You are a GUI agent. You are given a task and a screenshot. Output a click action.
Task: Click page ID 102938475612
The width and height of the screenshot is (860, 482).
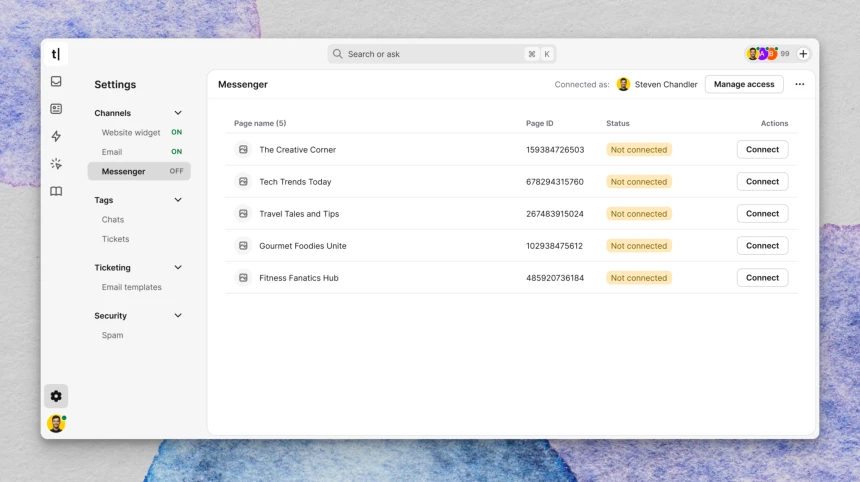coord(555,246)
